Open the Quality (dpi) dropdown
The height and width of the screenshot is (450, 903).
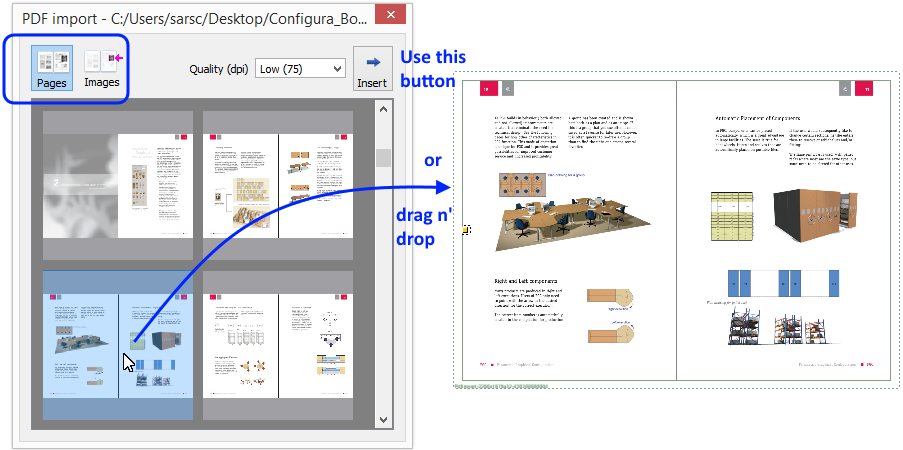[300, 69]
